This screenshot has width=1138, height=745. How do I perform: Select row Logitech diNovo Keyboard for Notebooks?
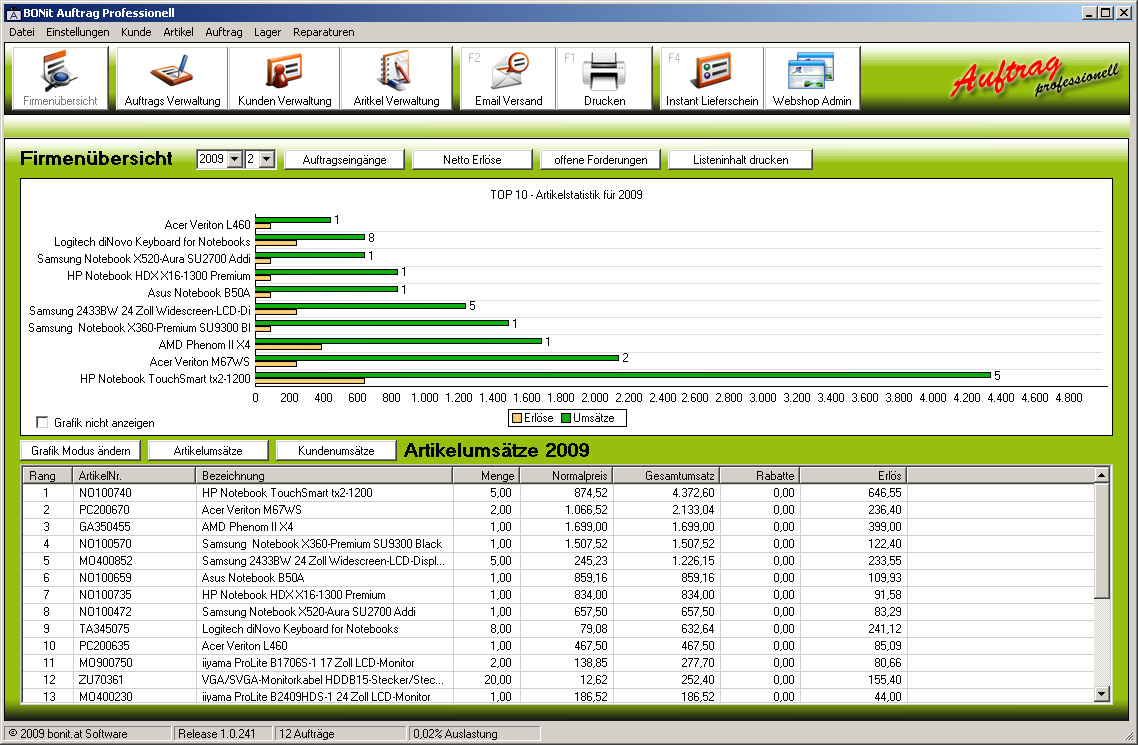click(x=558, y=629)
